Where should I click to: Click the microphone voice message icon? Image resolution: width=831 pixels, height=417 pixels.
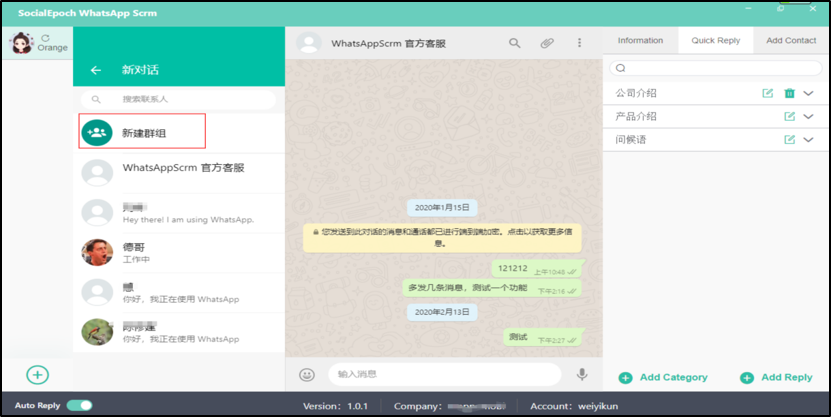point(582,374)
